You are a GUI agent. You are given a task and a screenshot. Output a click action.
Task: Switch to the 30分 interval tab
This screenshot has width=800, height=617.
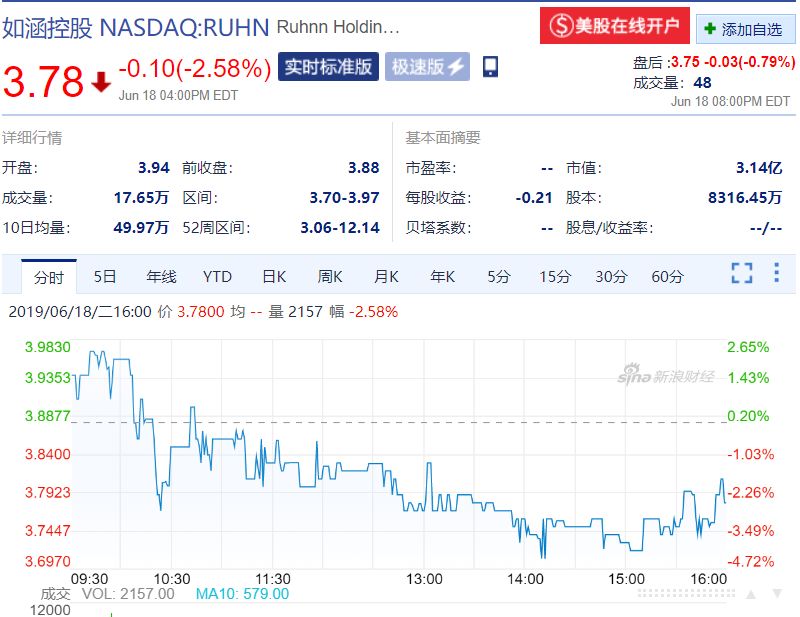pyautogui.click(x=611, y=277)
